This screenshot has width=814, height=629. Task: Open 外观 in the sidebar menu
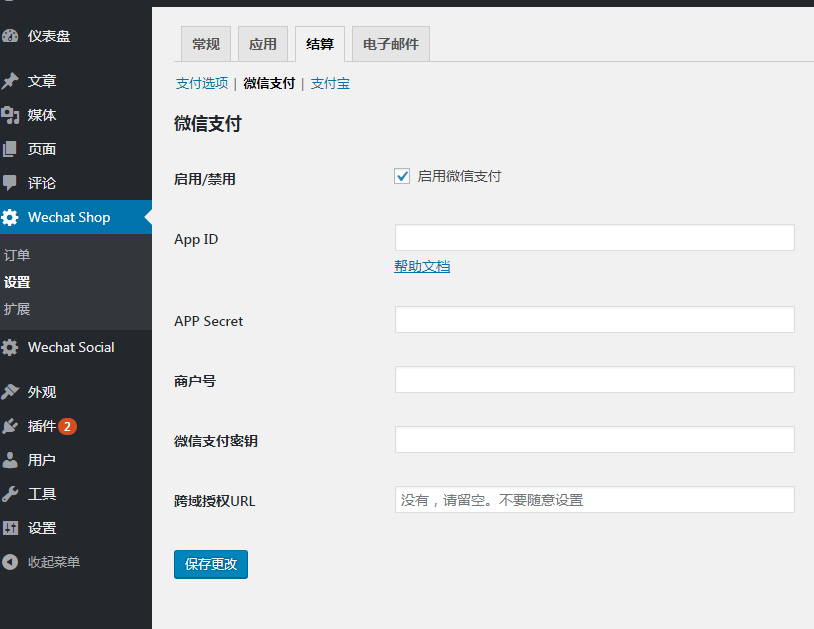pos(42,392)
